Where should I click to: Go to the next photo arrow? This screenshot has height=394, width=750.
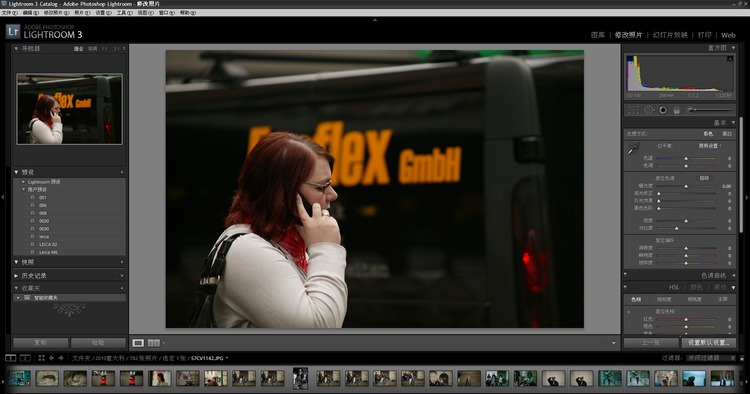click(x=61, y=358)
